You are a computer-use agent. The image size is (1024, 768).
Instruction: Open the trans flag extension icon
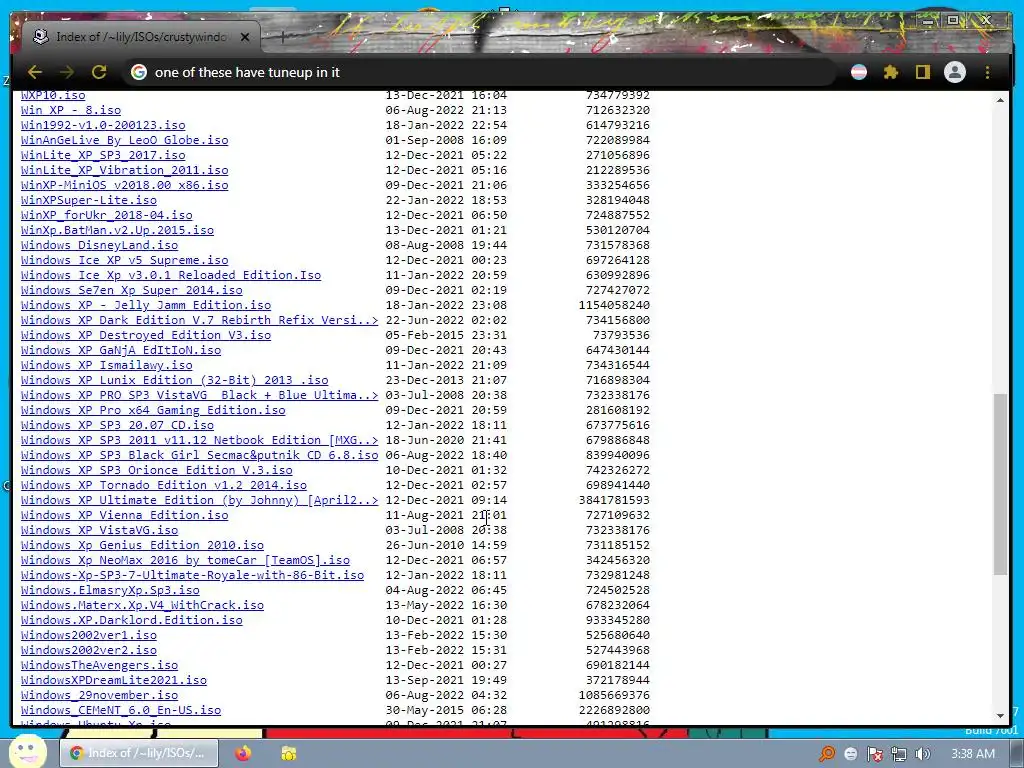pyautogui.click(x=859, y=72)
